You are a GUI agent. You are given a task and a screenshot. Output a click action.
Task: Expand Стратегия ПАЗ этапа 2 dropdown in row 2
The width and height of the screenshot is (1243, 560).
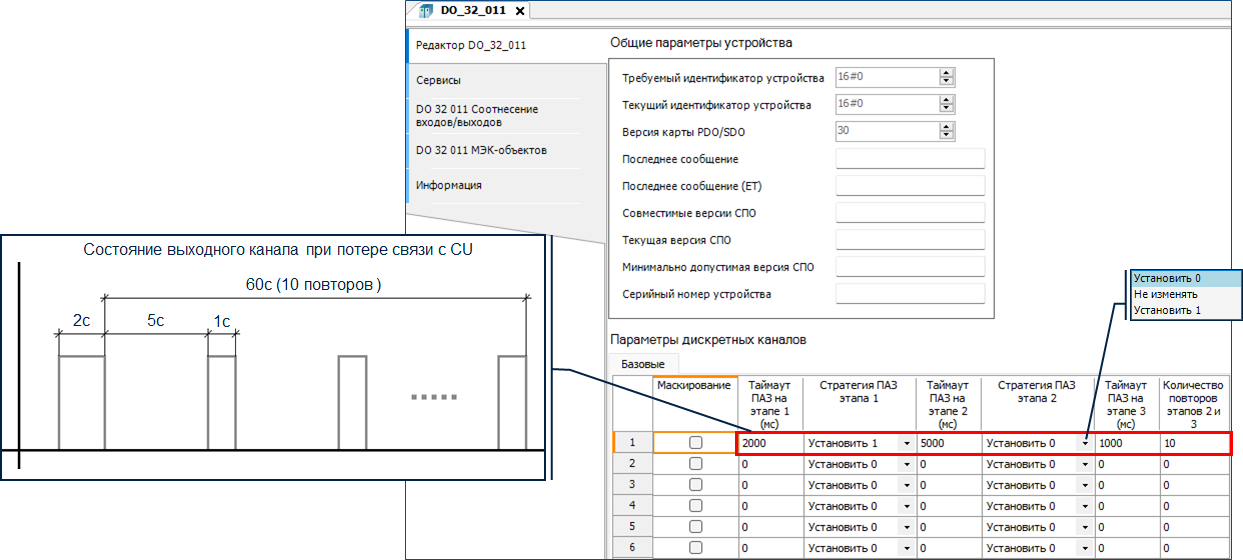coord(1085,464)
